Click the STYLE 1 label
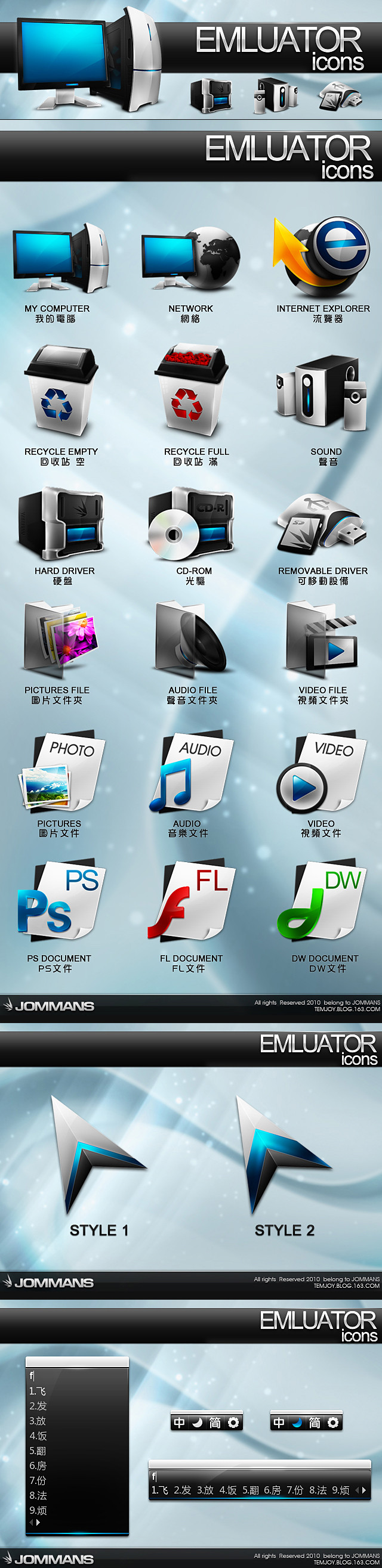The width and height of the screenshot is (382, 1568). click(99, 1230)
